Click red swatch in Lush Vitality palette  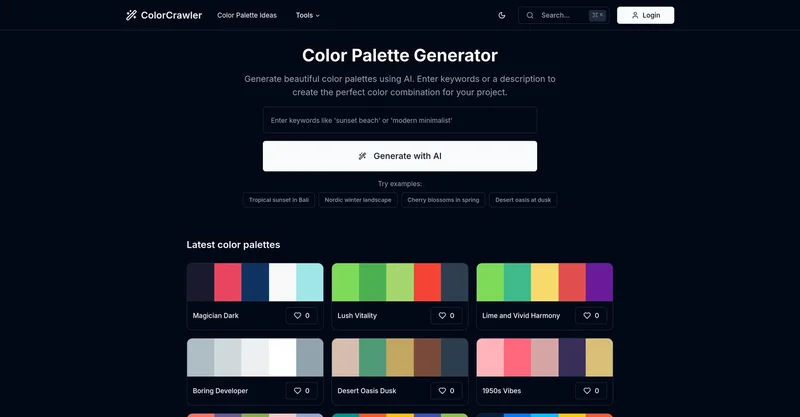(427, 282)
